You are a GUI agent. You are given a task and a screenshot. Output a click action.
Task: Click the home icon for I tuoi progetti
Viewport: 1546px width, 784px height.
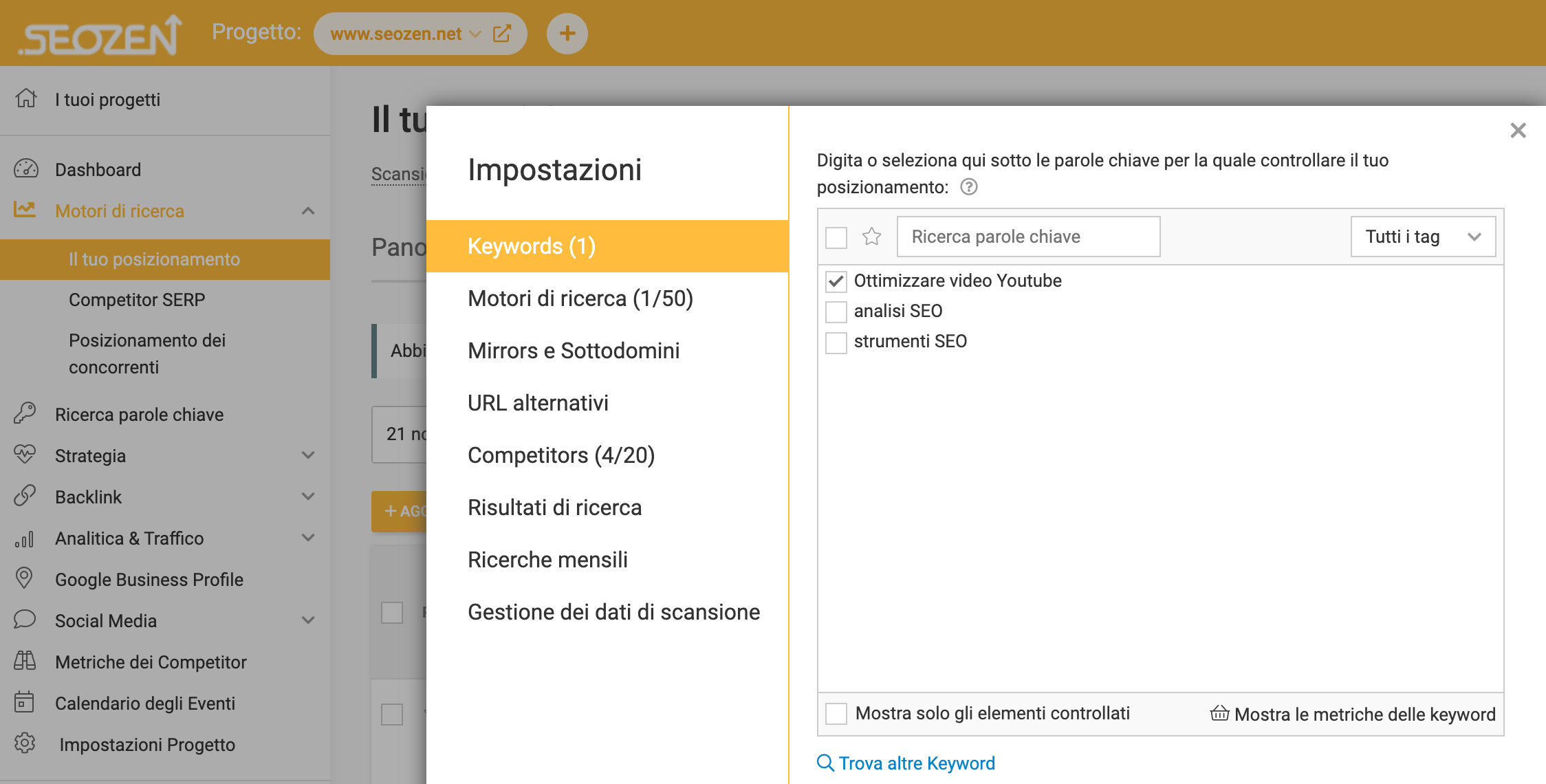click(26, 98)
